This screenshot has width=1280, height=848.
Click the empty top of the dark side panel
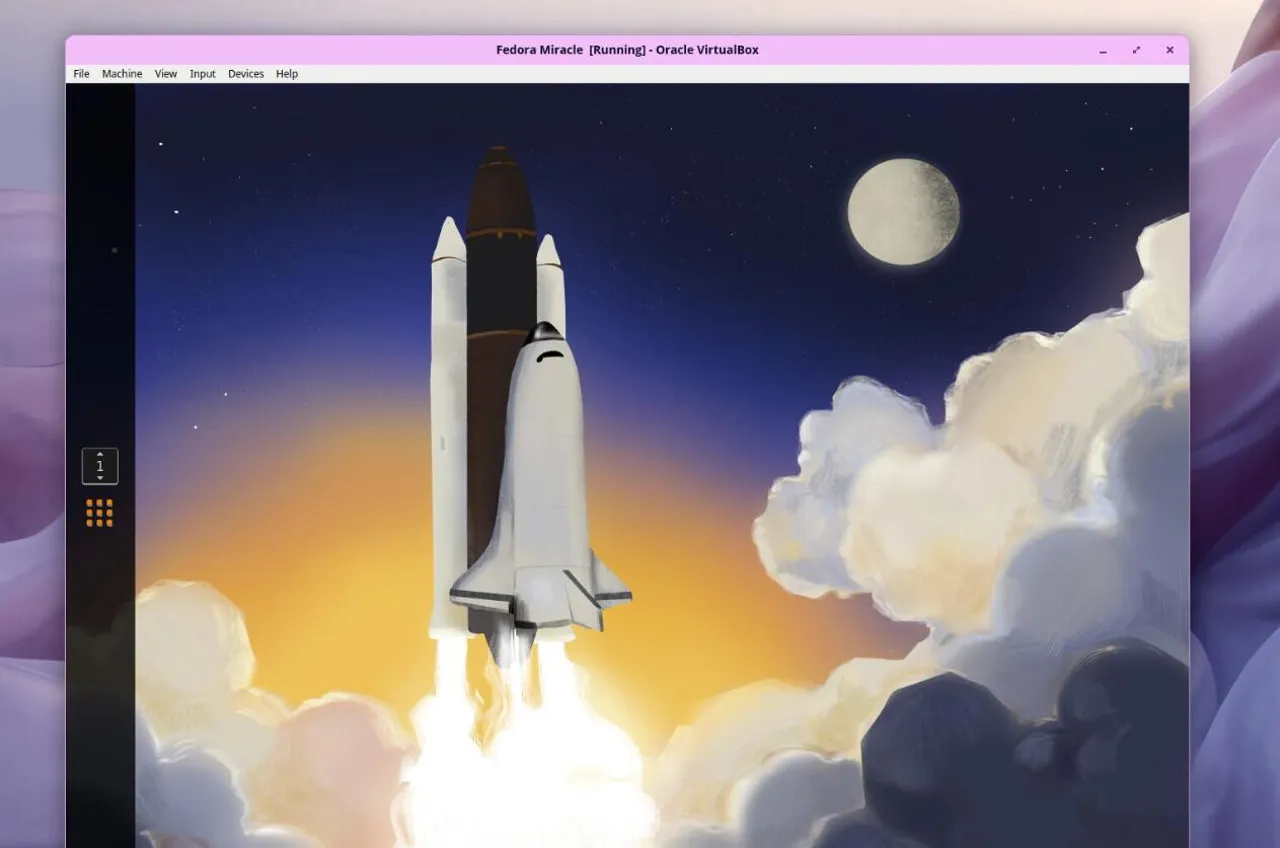[100, 150]
